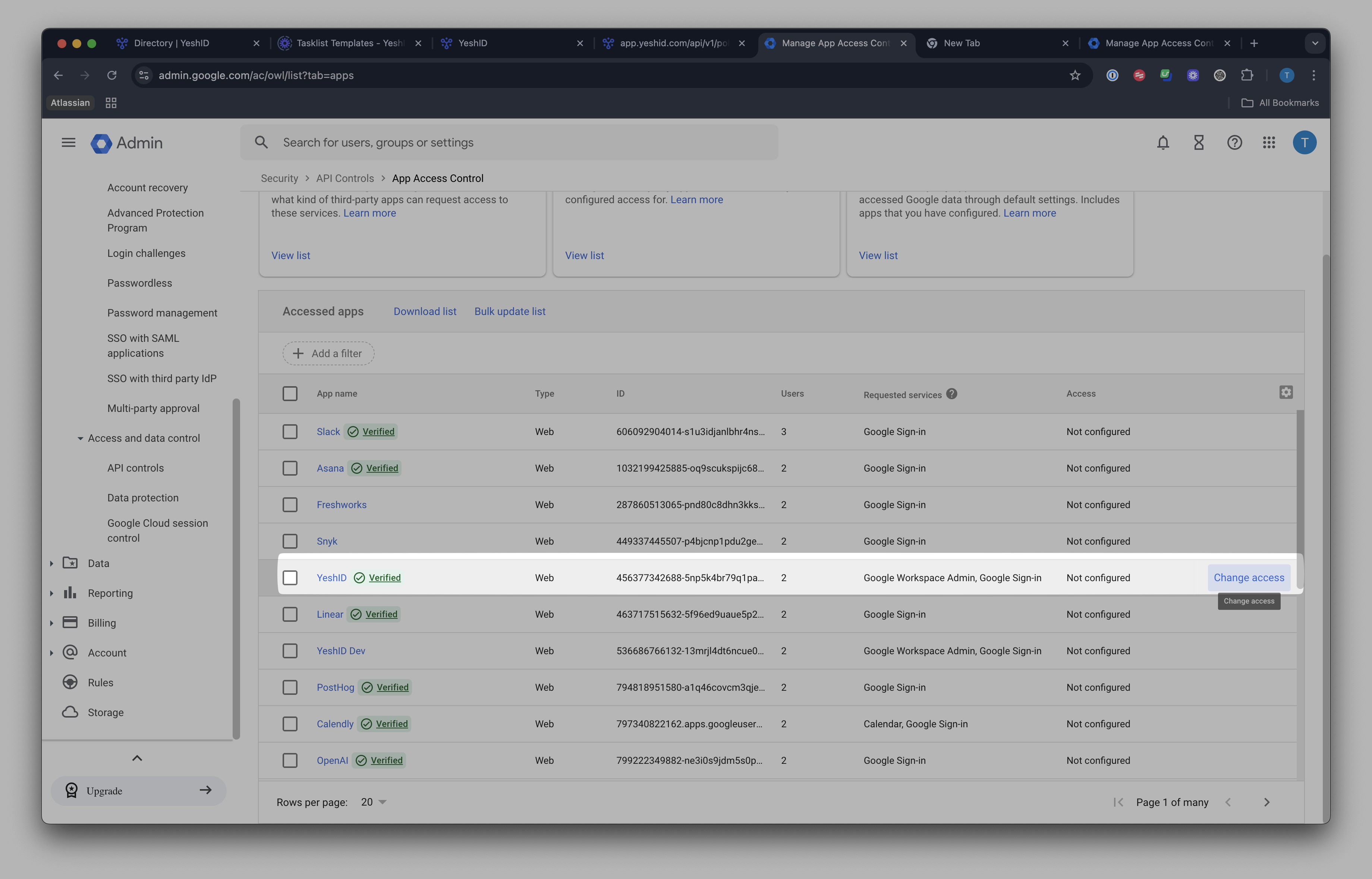Collapse Access and data control section
This screenshot has height=879, width=1372.
click(81, 438)
